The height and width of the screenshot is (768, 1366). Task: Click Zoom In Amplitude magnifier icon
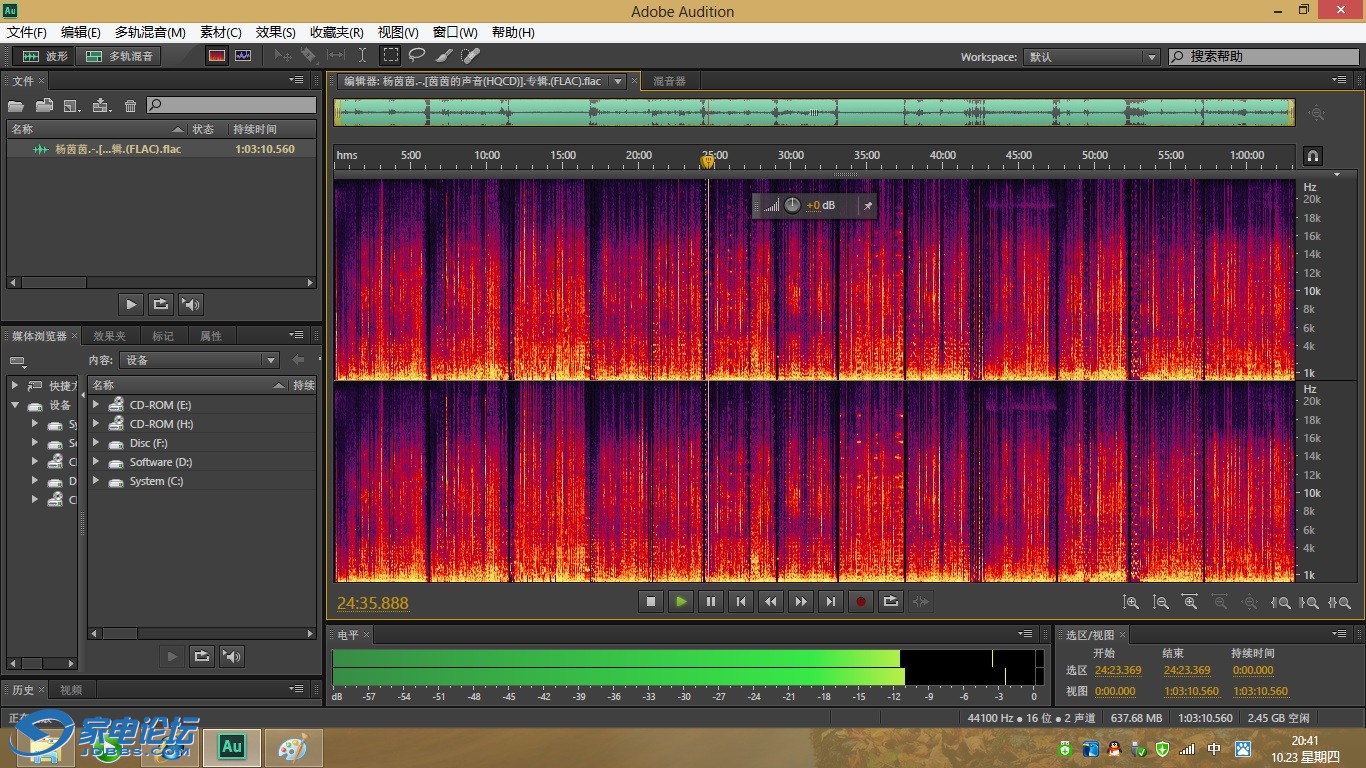[1130, 602]
